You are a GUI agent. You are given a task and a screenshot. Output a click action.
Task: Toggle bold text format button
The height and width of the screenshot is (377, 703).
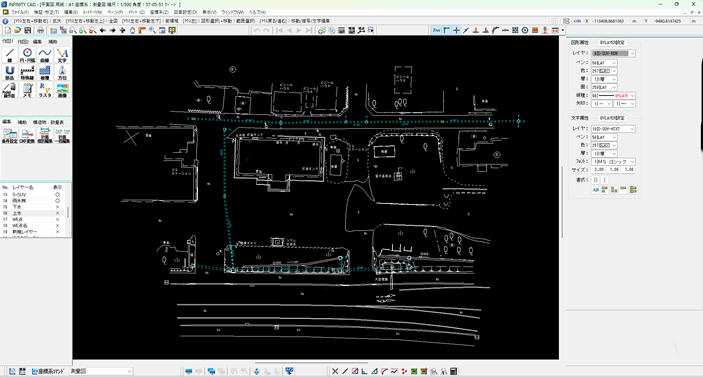[595, 180]
